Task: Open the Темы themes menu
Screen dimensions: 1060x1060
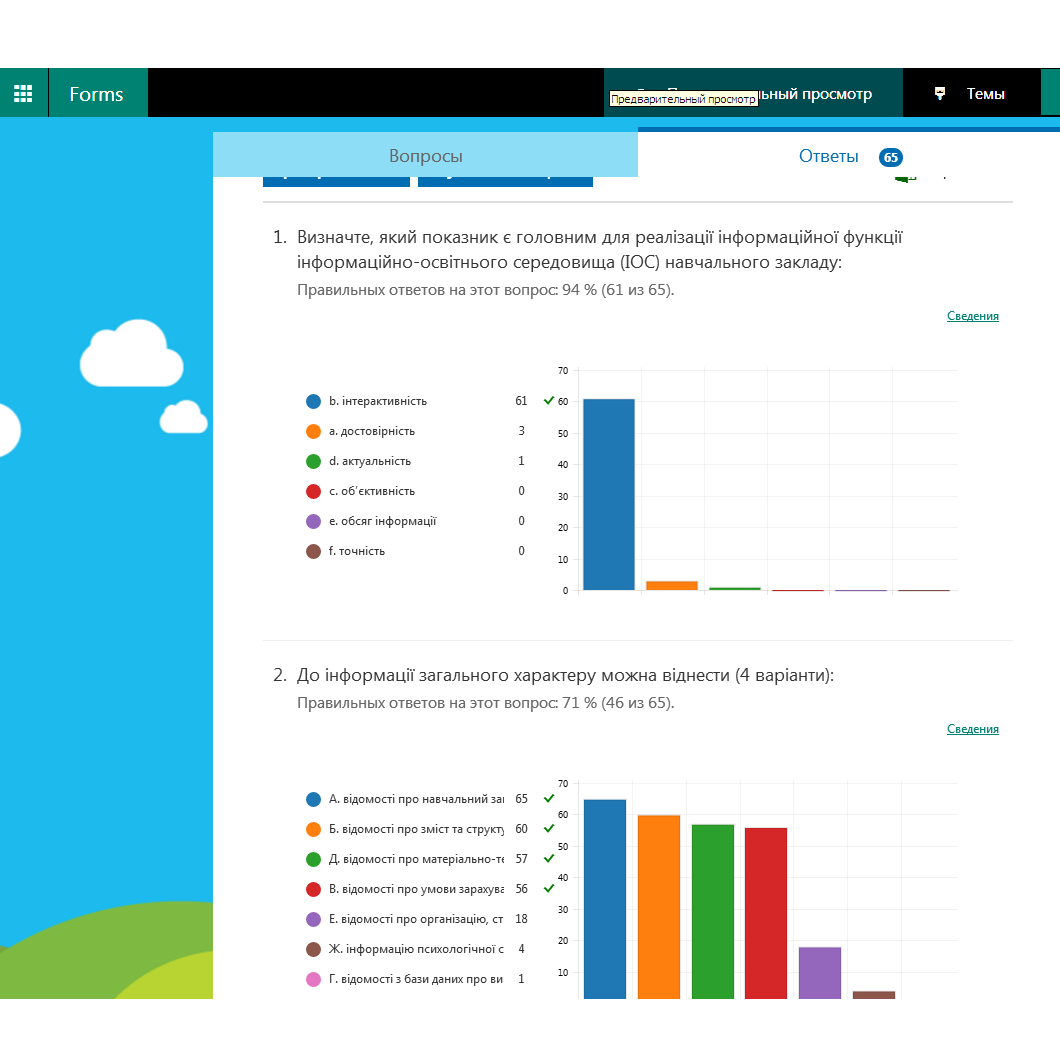Action: point(971,93)
